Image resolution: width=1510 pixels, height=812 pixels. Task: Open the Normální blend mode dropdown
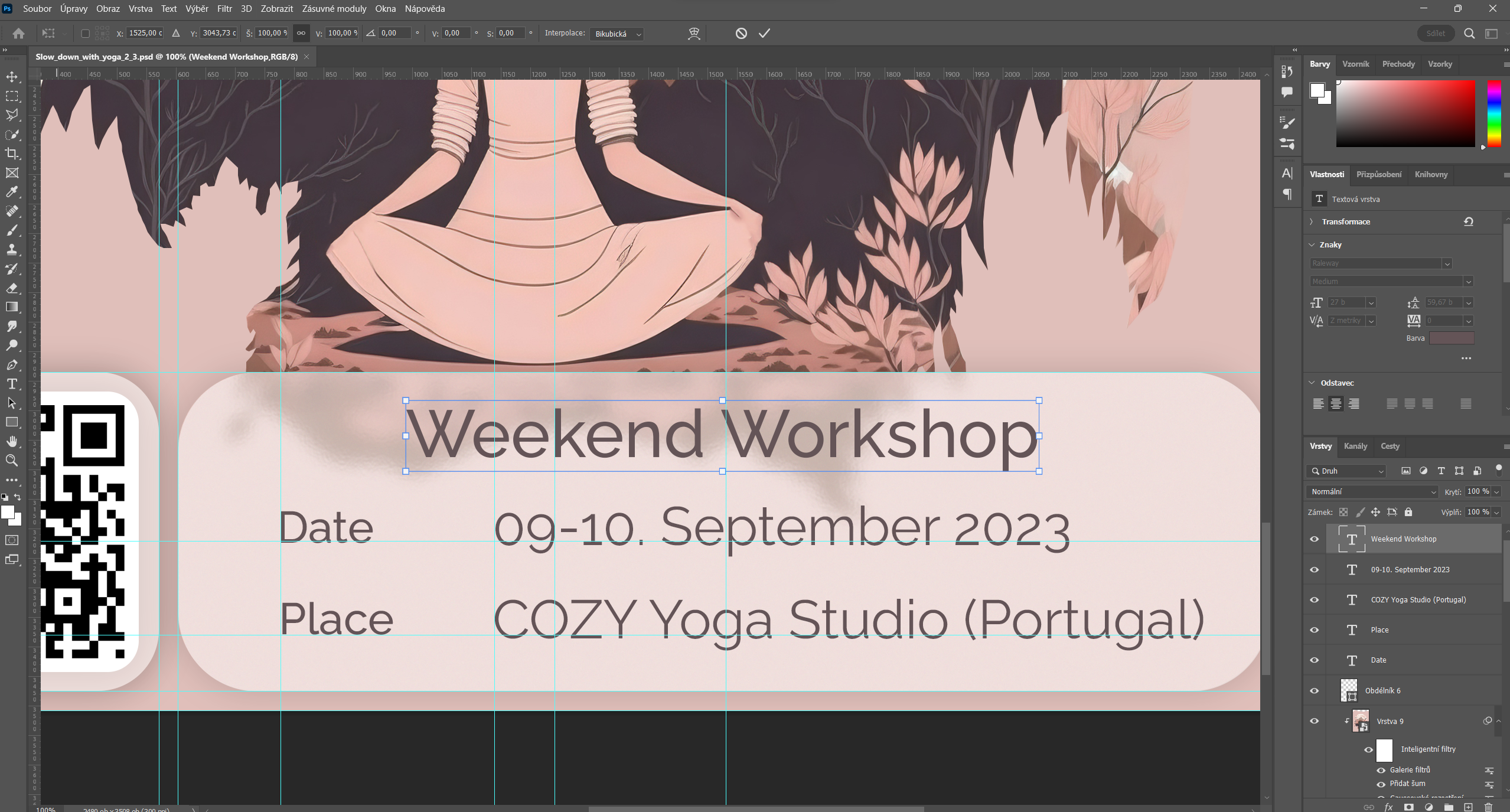point(1372,492)
